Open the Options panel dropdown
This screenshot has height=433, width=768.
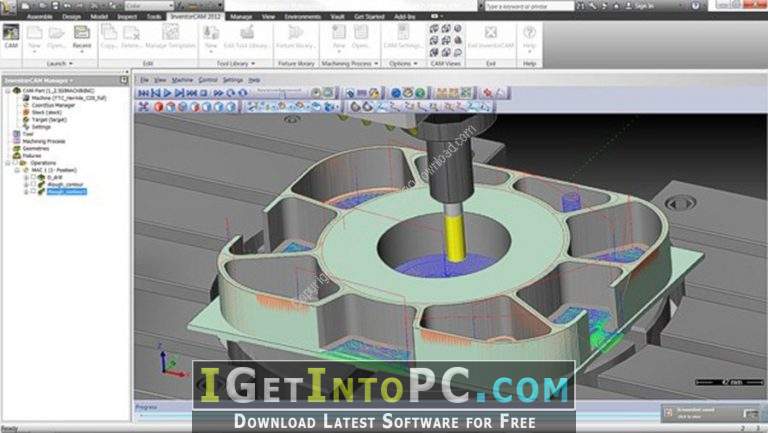click(x=403, y=64)
